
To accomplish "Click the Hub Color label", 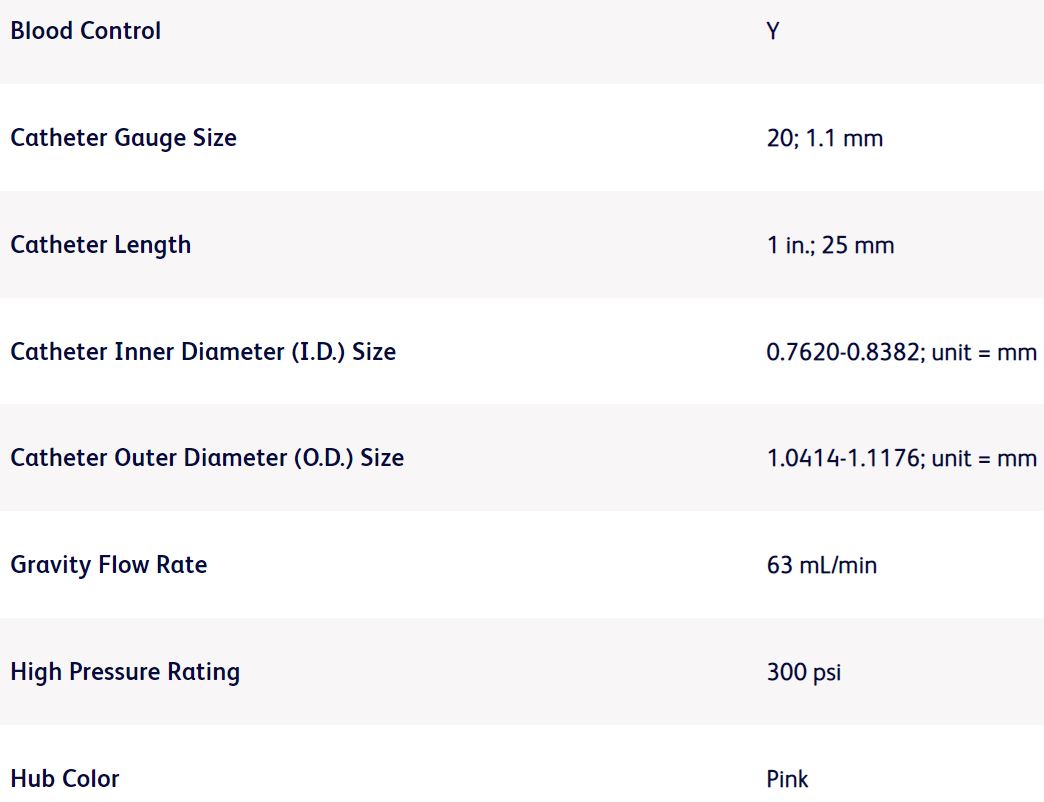I will (64, 779).
